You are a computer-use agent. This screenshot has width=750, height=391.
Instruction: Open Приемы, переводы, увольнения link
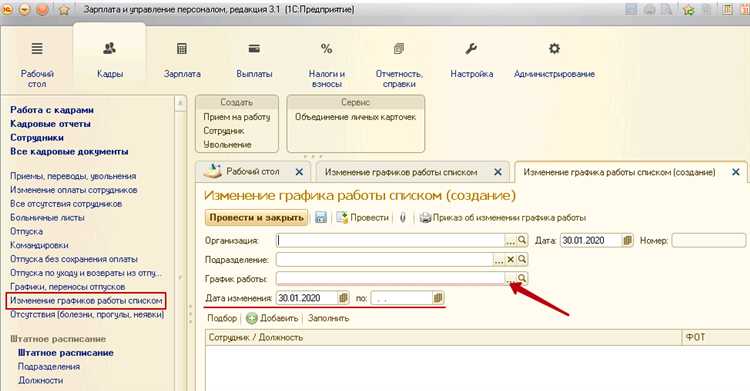(x=73, y=176)
